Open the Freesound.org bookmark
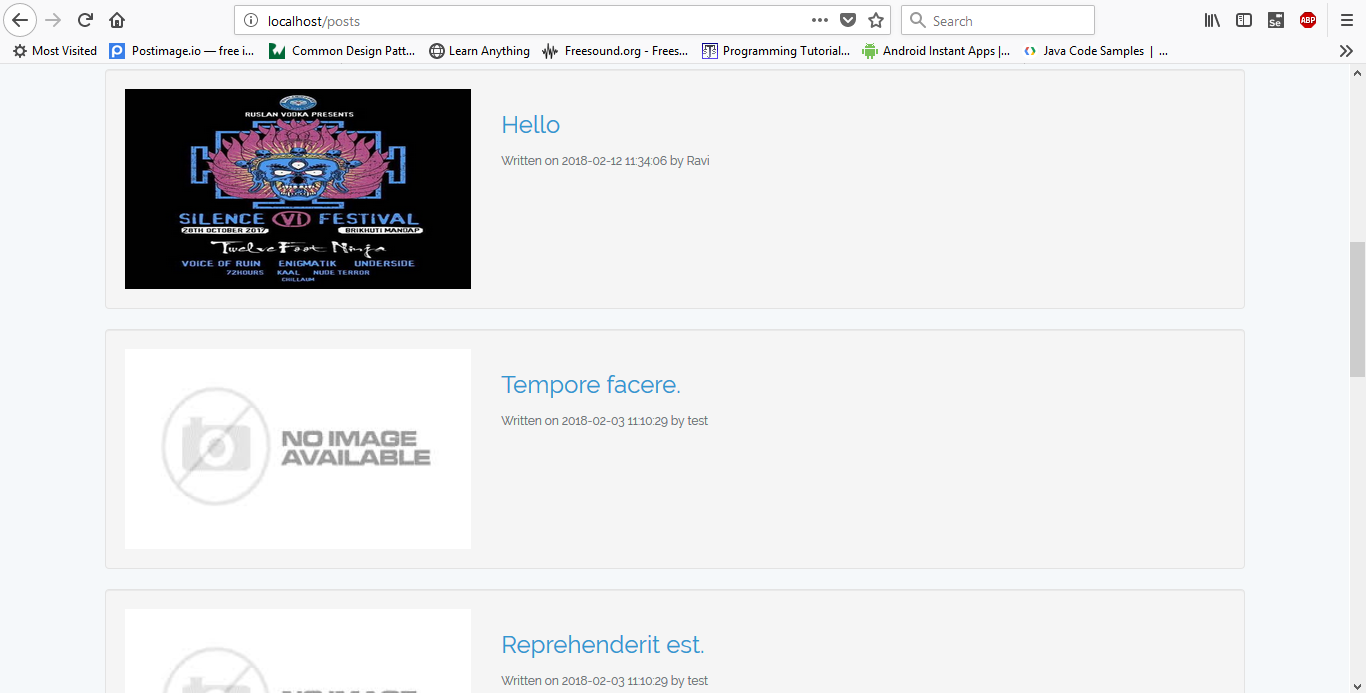 [616, 51]
